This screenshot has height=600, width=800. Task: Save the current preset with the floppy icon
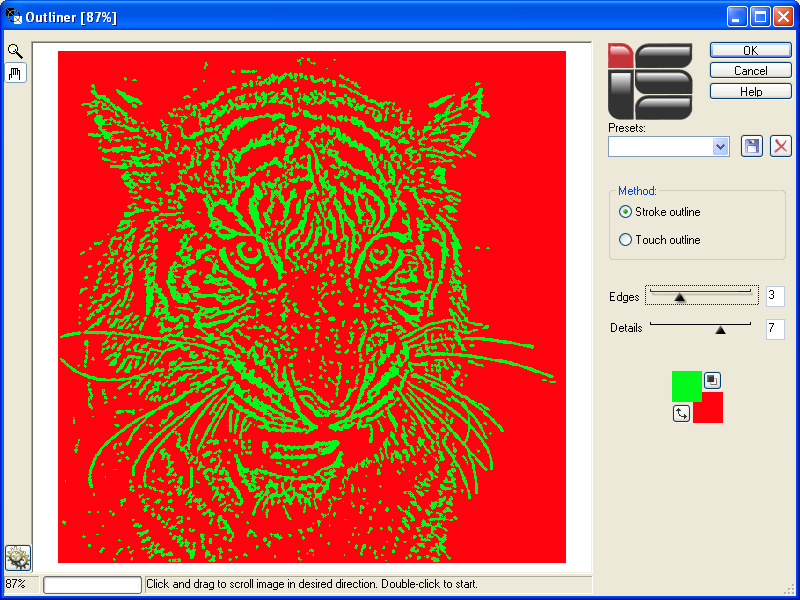(752, 146)
